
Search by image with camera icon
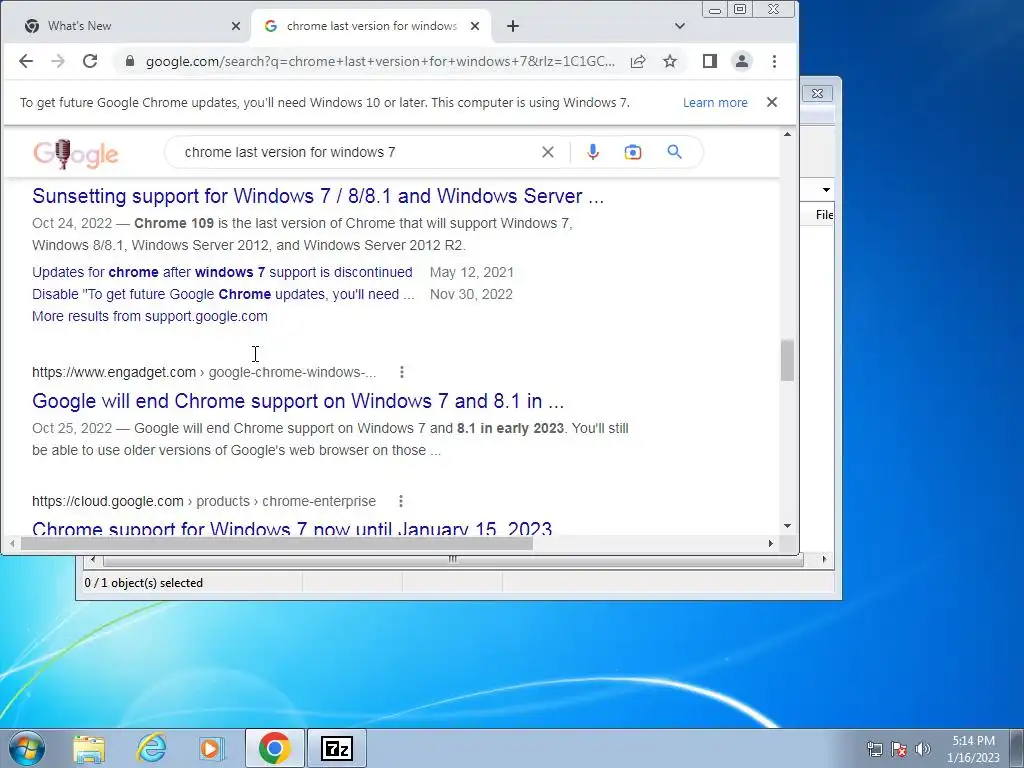click(633, 152)
